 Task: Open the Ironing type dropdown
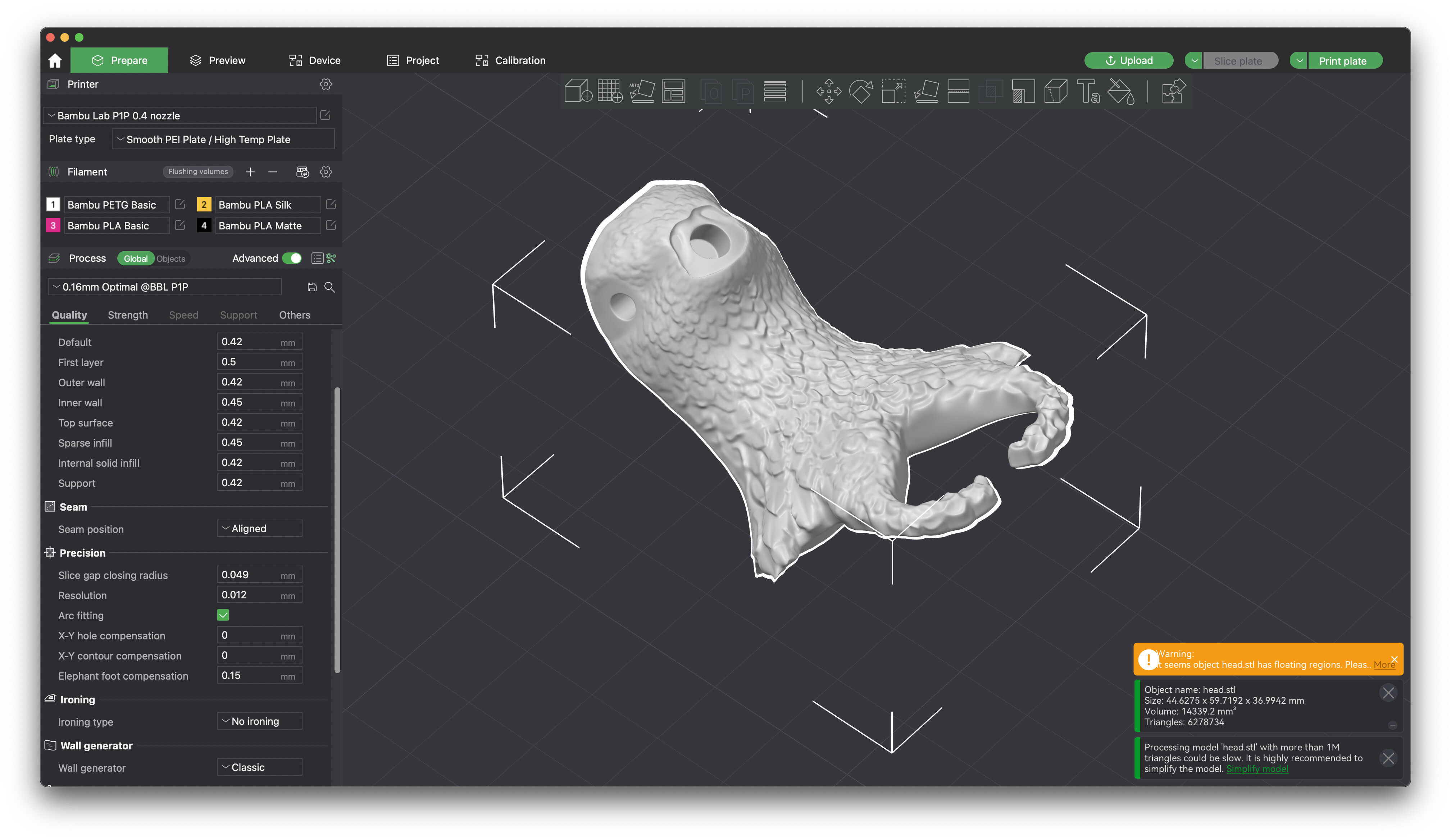[x=259, y=721]
